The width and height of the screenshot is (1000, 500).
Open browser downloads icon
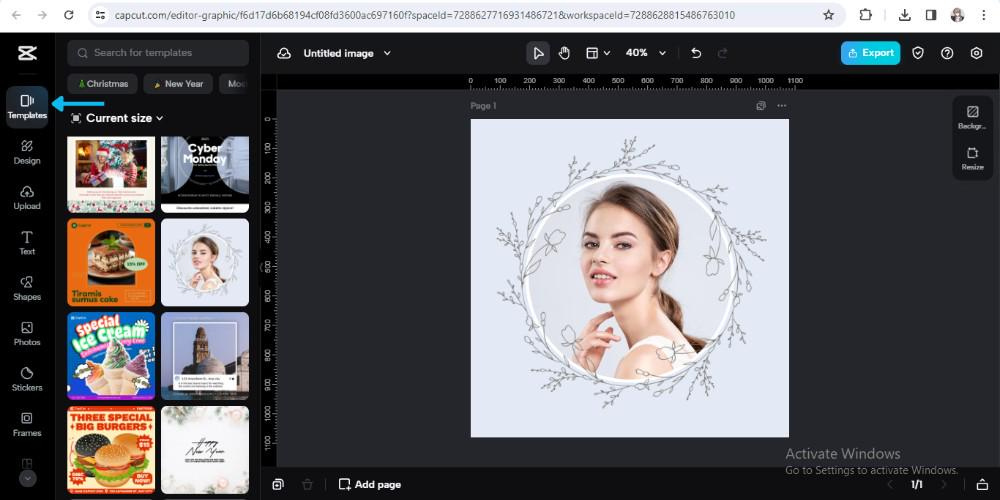coord(904,15)
